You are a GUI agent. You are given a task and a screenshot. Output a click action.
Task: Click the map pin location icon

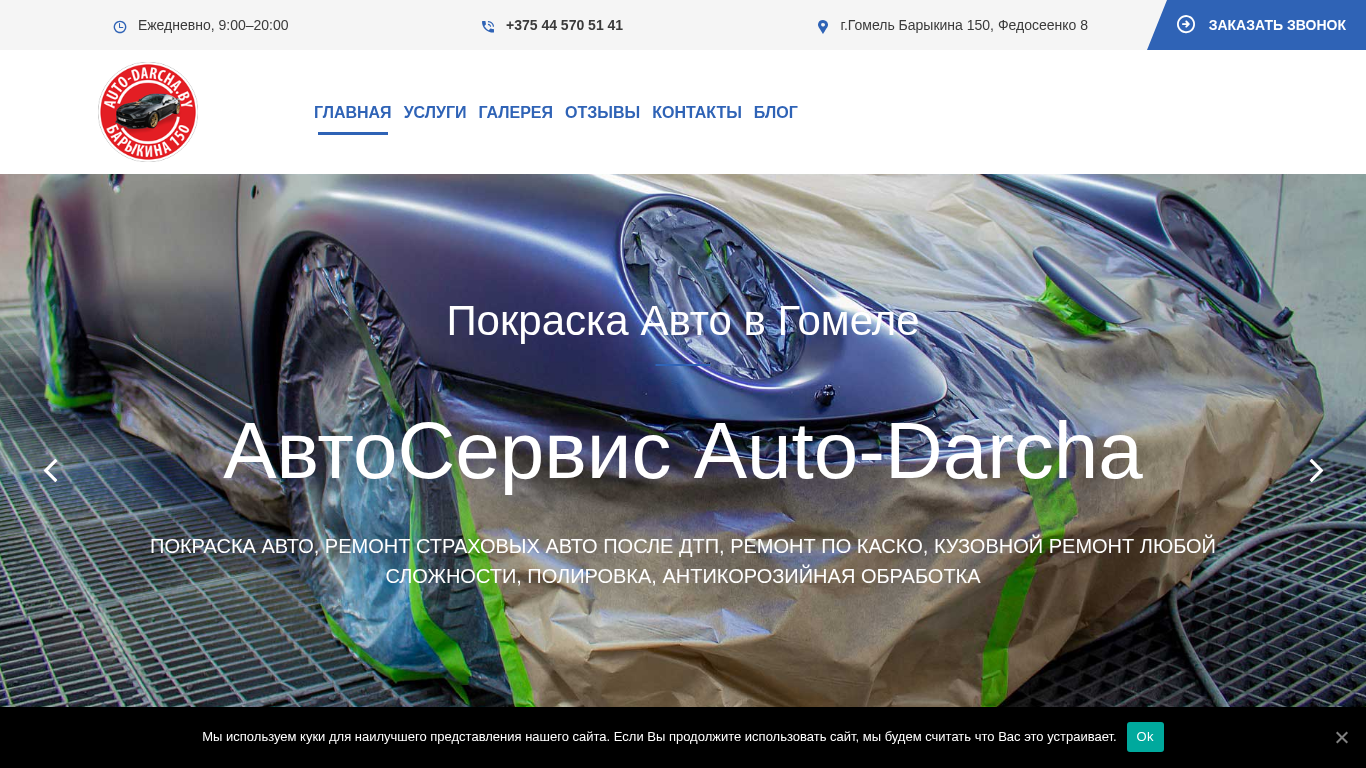point(823,27)
